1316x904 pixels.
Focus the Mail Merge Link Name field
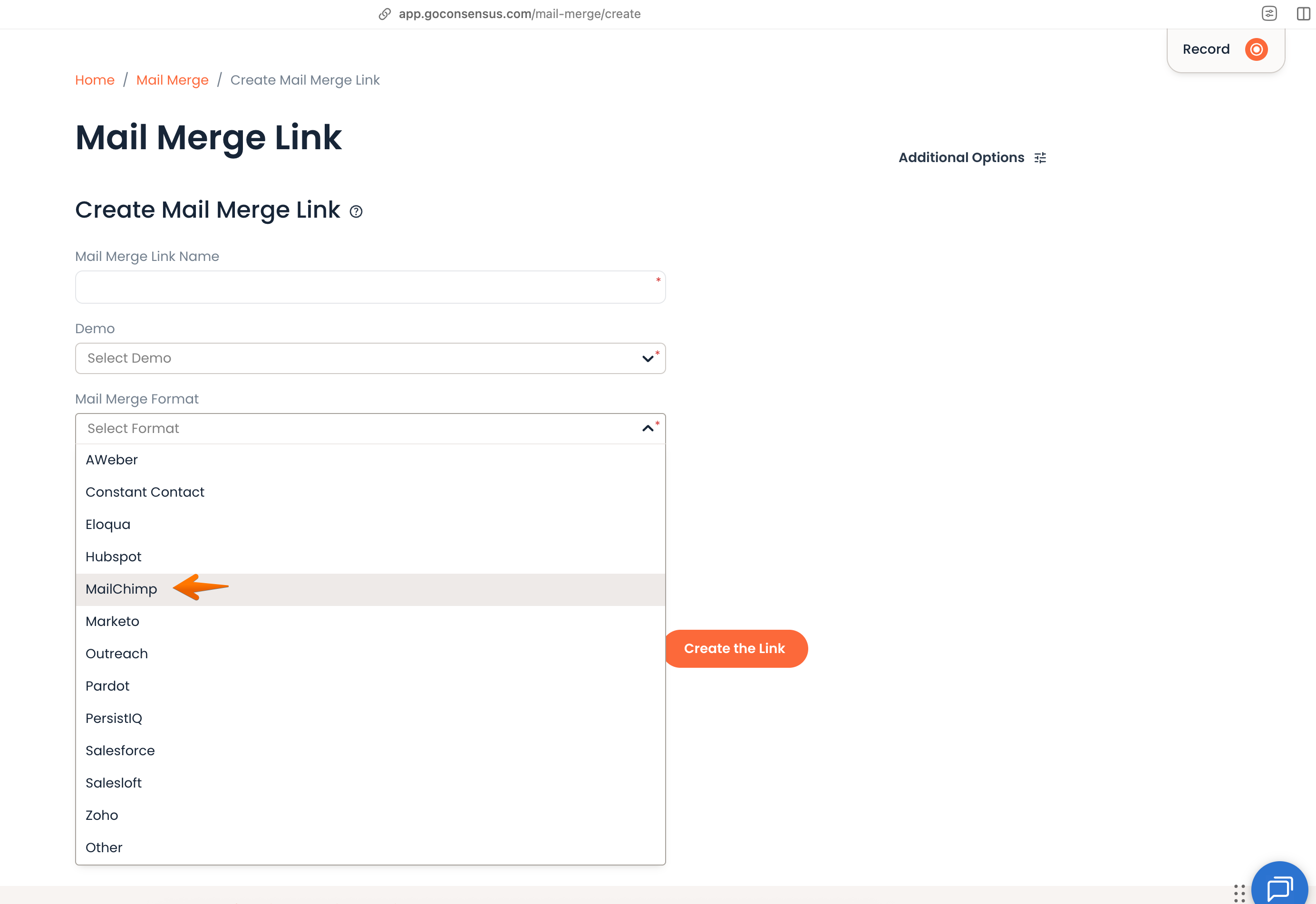coord(370,287)
